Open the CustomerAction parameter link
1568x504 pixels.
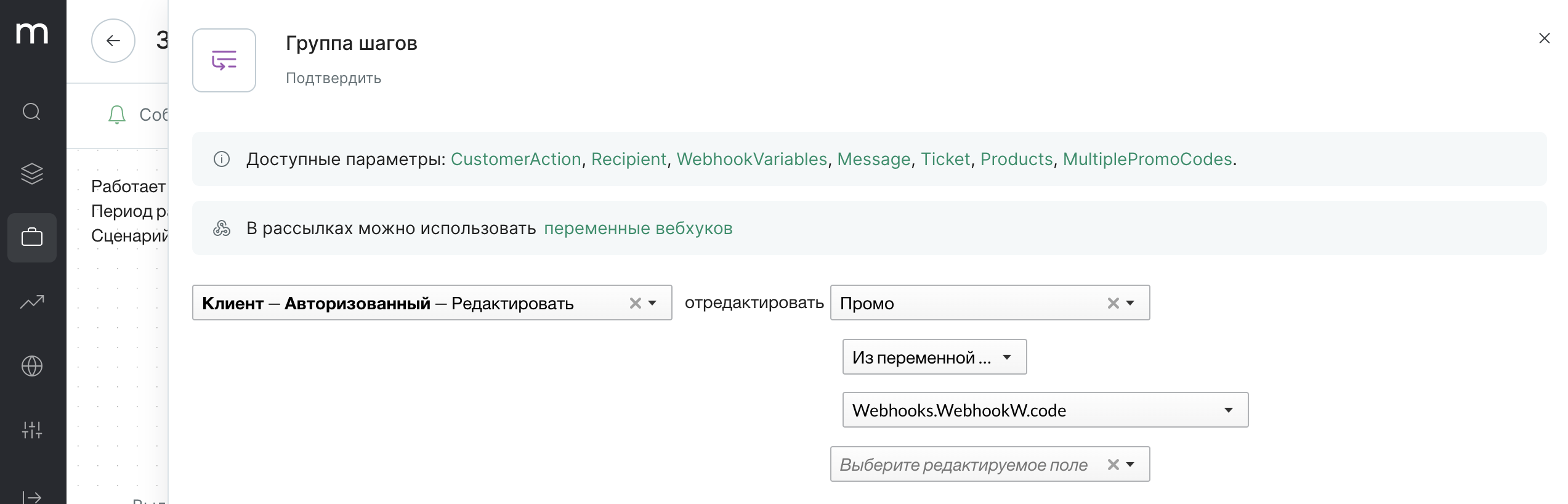point(516,159)
